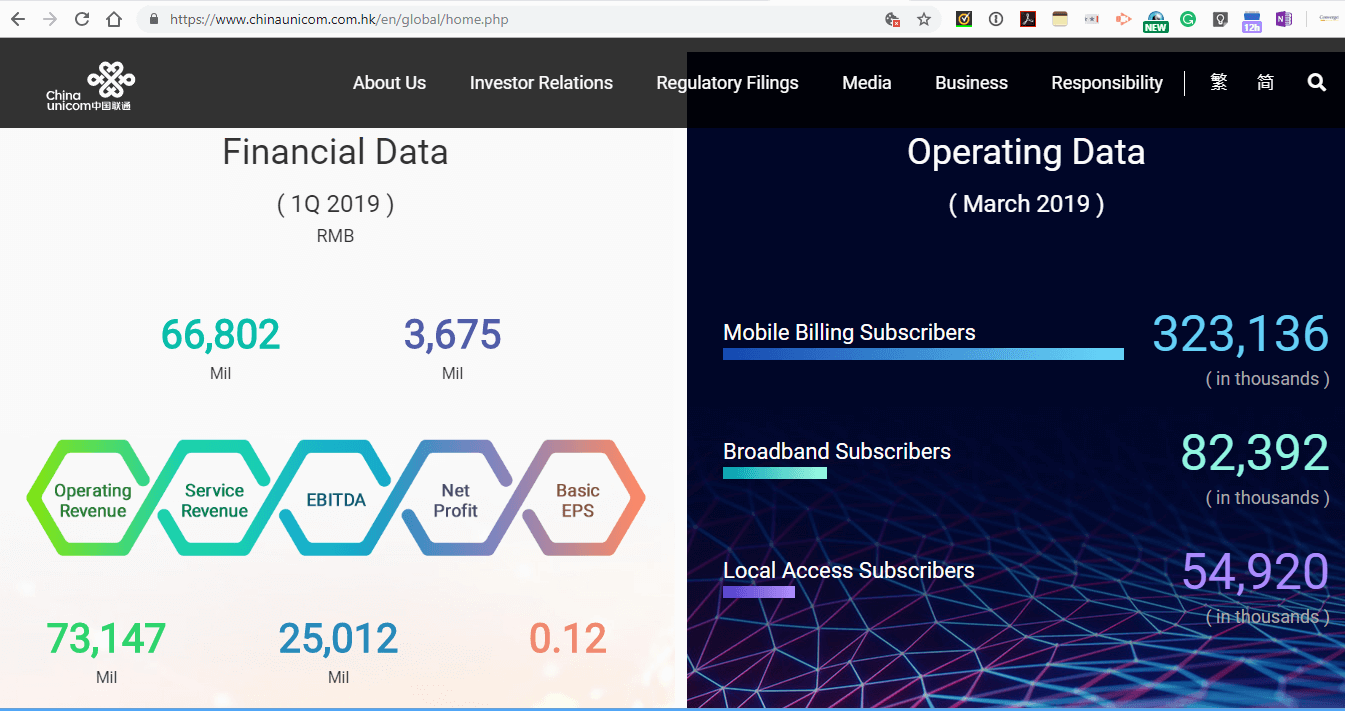1345x711 pixels.
Task: Open the Responsibility dropdown menu
Action: 1106,83
